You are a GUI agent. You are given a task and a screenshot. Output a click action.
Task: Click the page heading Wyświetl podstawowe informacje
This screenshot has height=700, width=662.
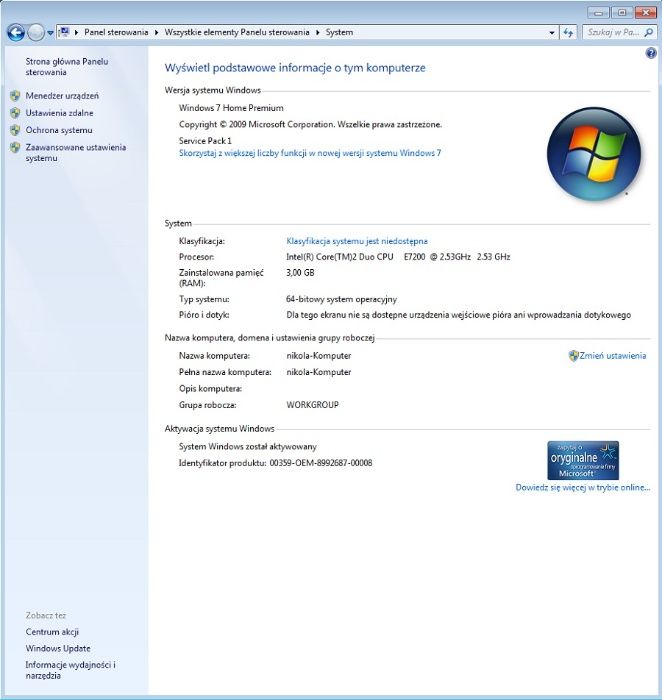tap(295, 68)
